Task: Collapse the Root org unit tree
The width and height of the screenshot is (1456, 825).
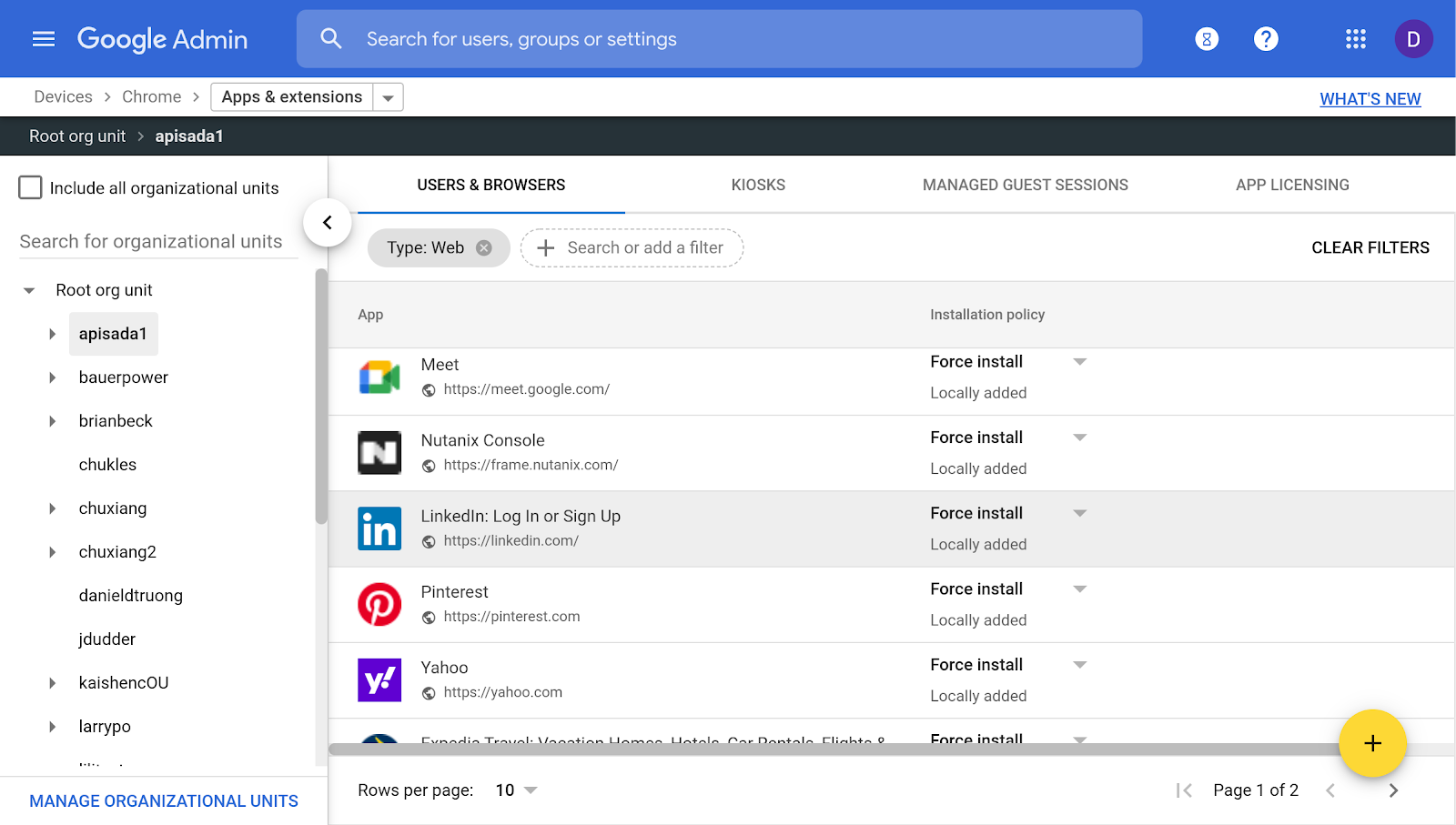Action: click(29, 290)
